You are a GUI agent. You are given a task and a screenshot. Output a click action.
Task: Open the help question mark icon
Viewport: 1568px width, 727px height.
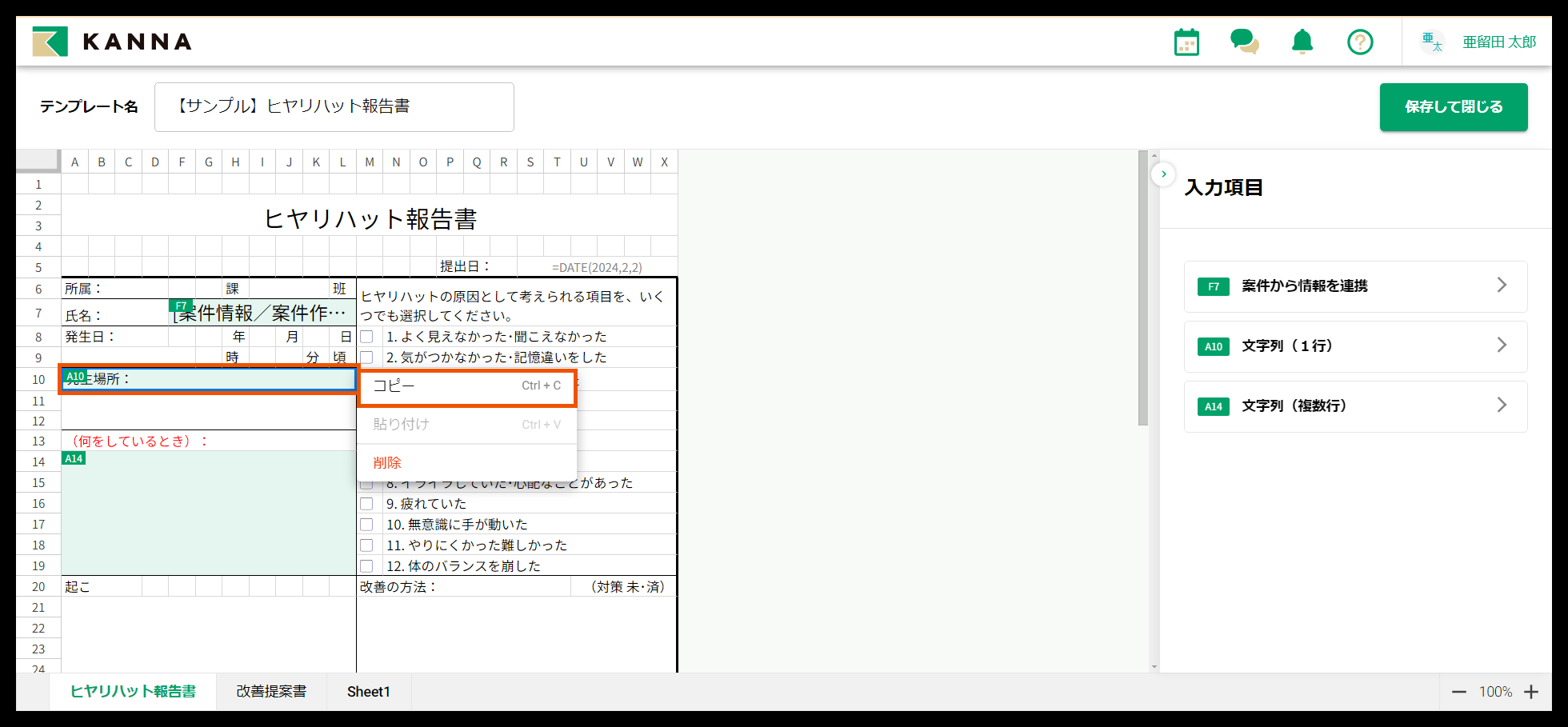click(1360, 42)
